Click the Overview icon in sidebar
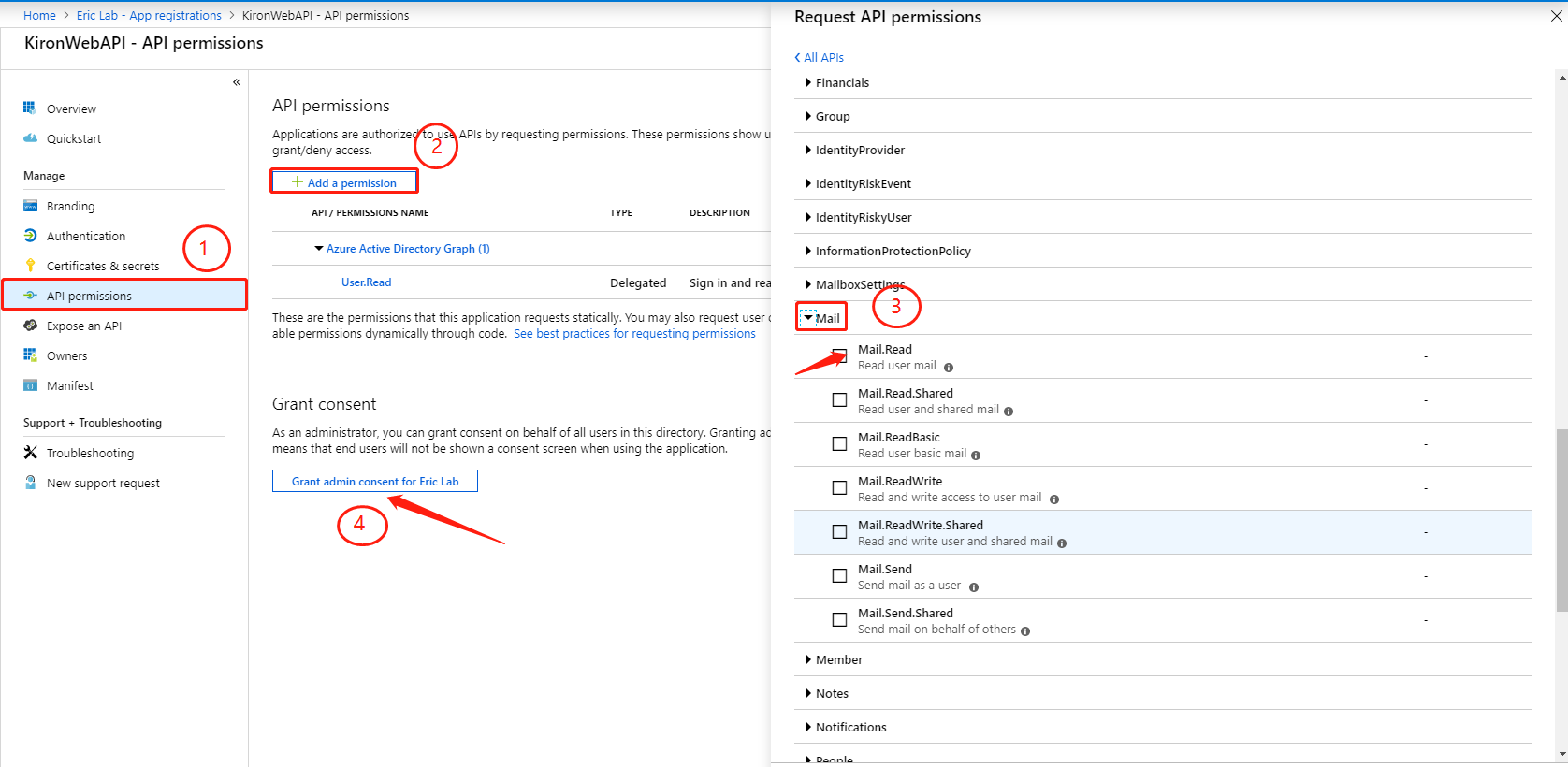 [x=30, y=109]
